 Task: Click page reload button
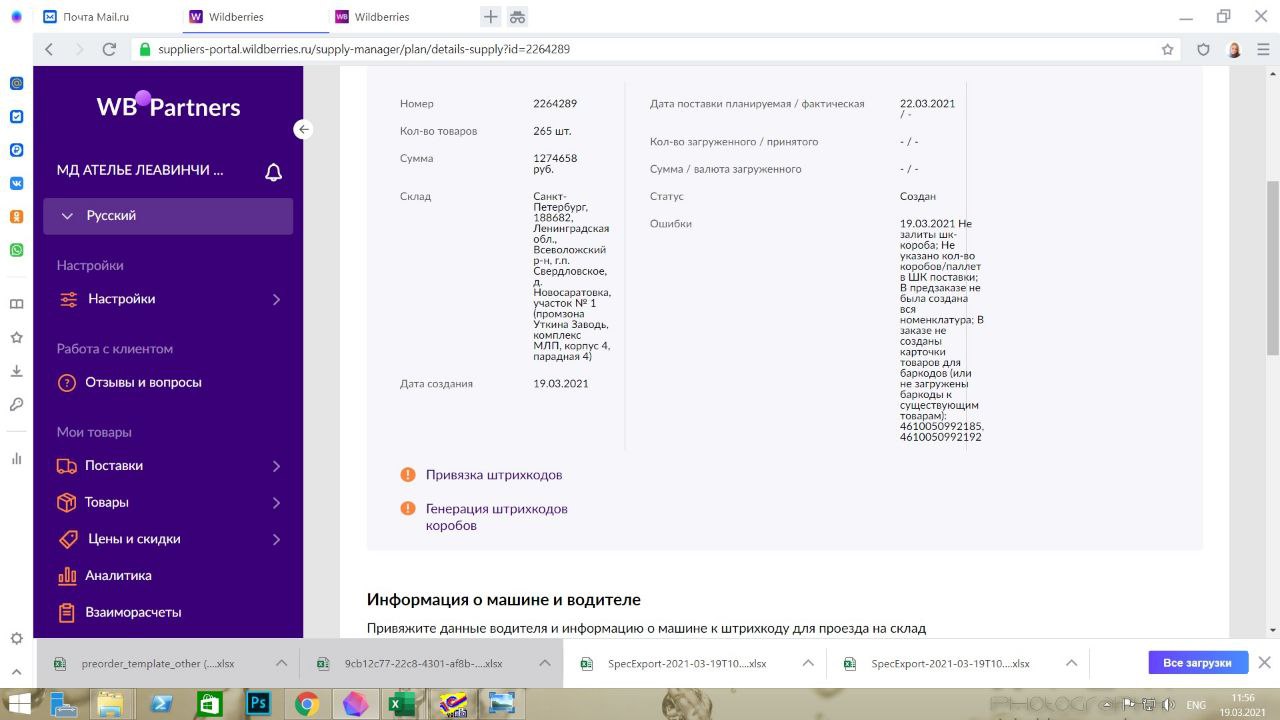(109, 49)
